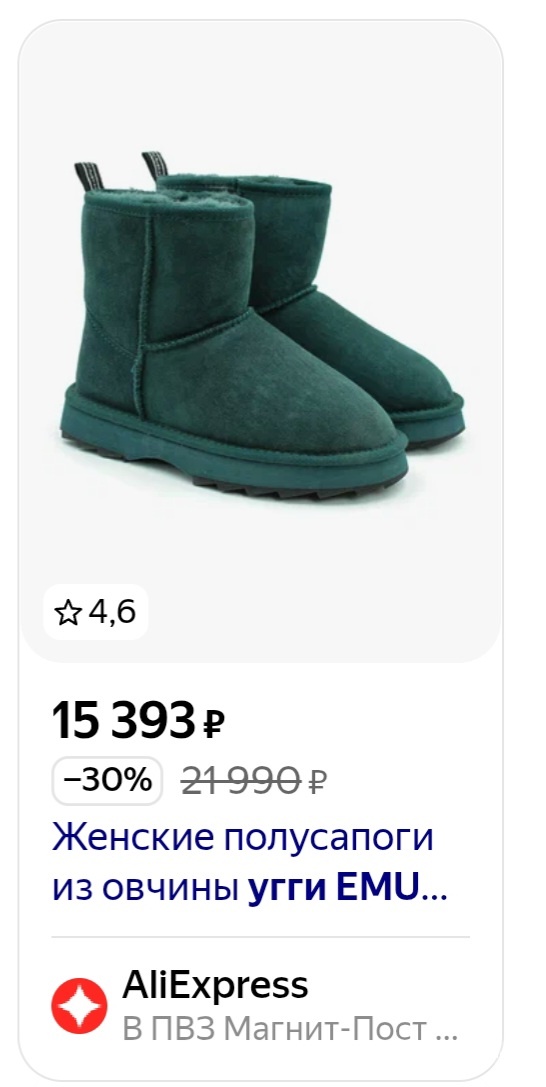Click the pull loop on rear boot
Screen dimensions: 546x1087
(155, 165)
